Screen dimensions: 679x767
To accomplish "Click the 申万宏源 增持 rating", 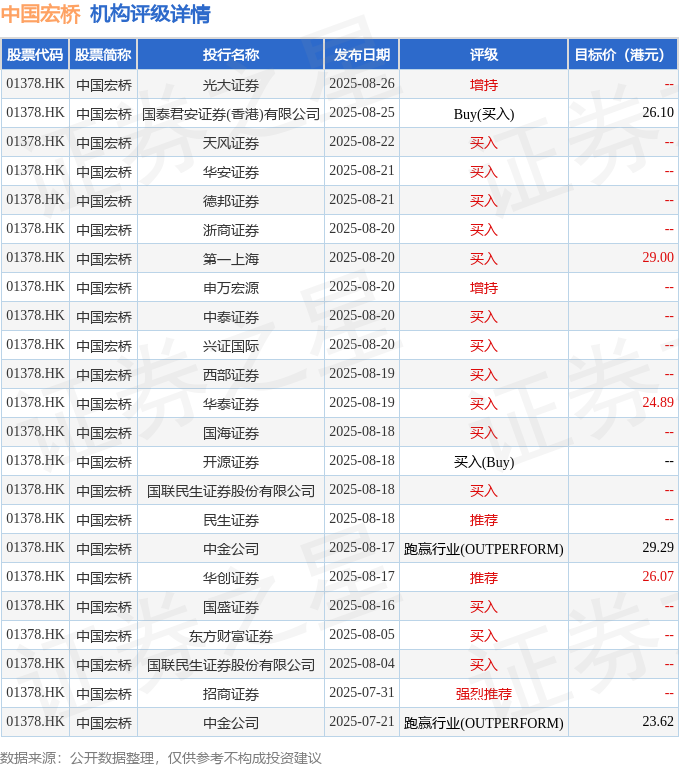I will point(484,288).
